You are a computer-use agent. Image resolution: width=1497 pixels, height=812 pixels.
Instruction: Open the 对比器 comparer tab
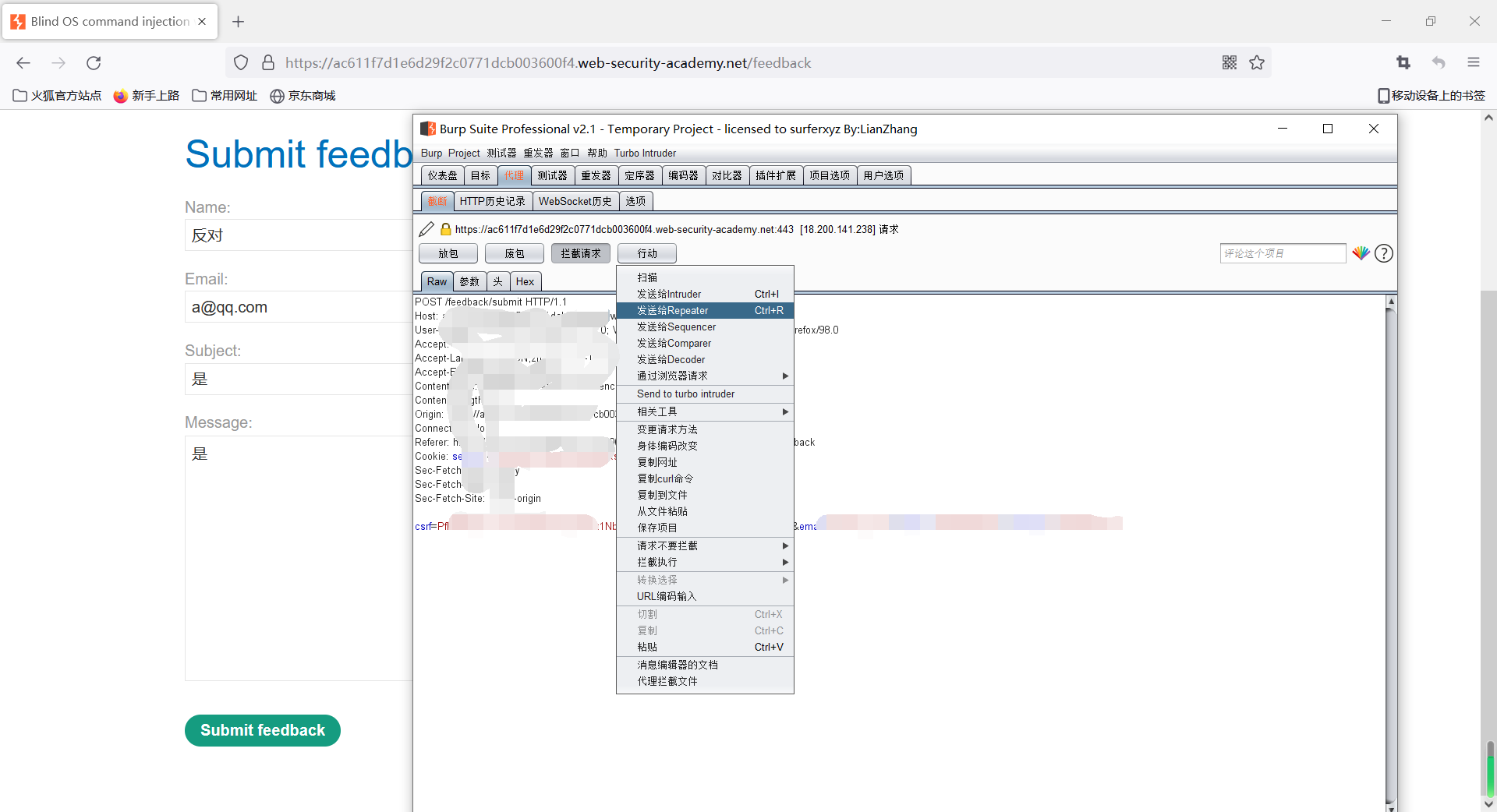pyautogui.click(x=727, y=175)
